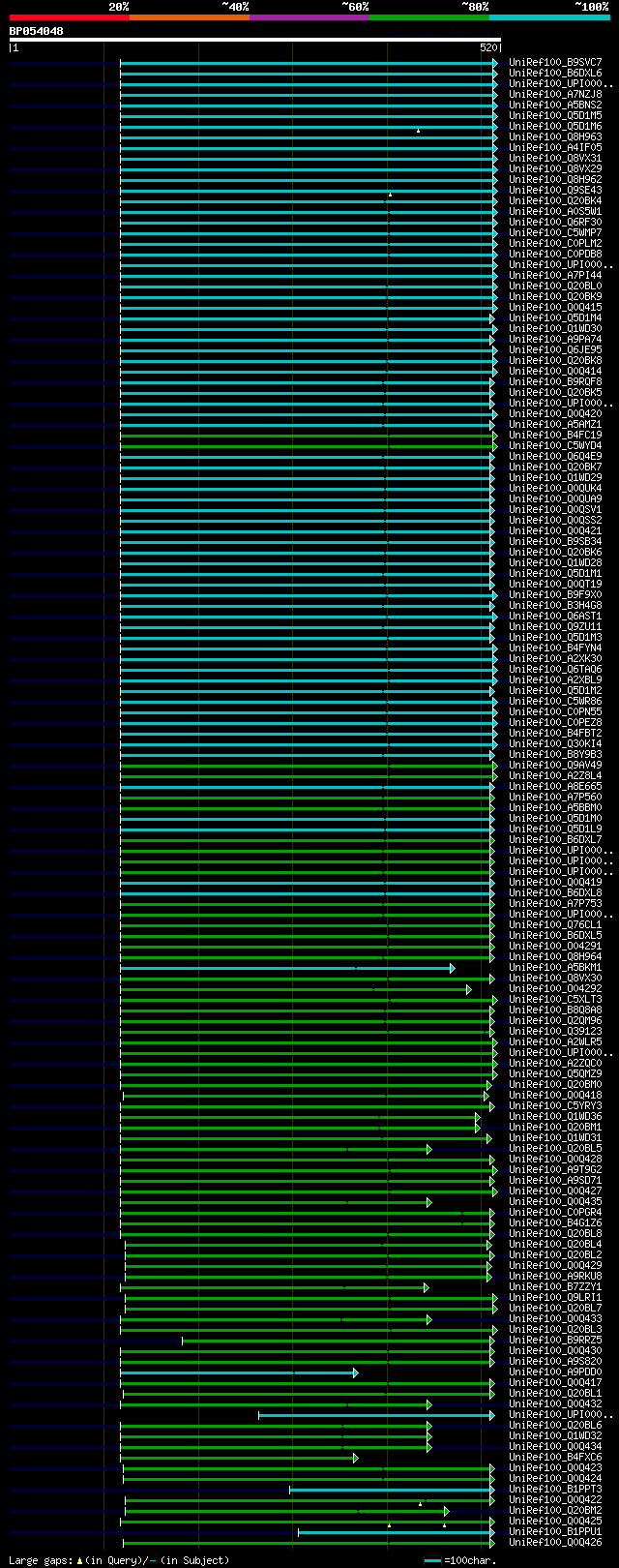
Task: Choose the UniRef100_A7PI44 row label
Action: (x=555, y=275)
